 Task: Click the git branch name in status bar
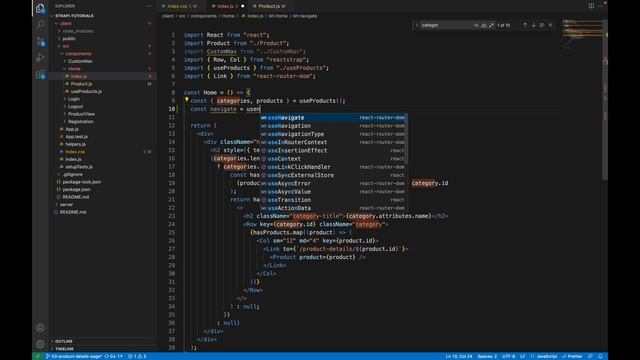click(x=74, y=356)
